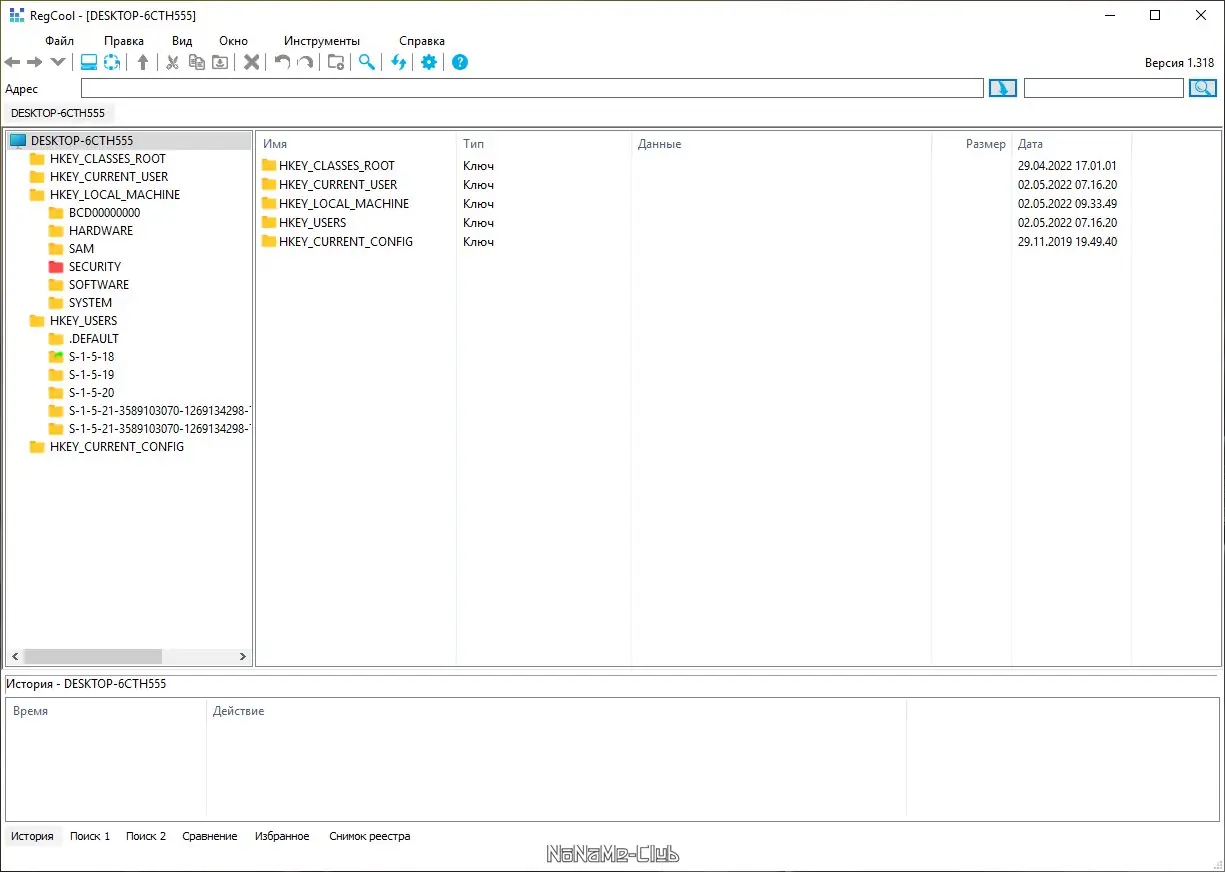
Task: Click the magnifier search toolbar icon
Action: pos(367,62)
